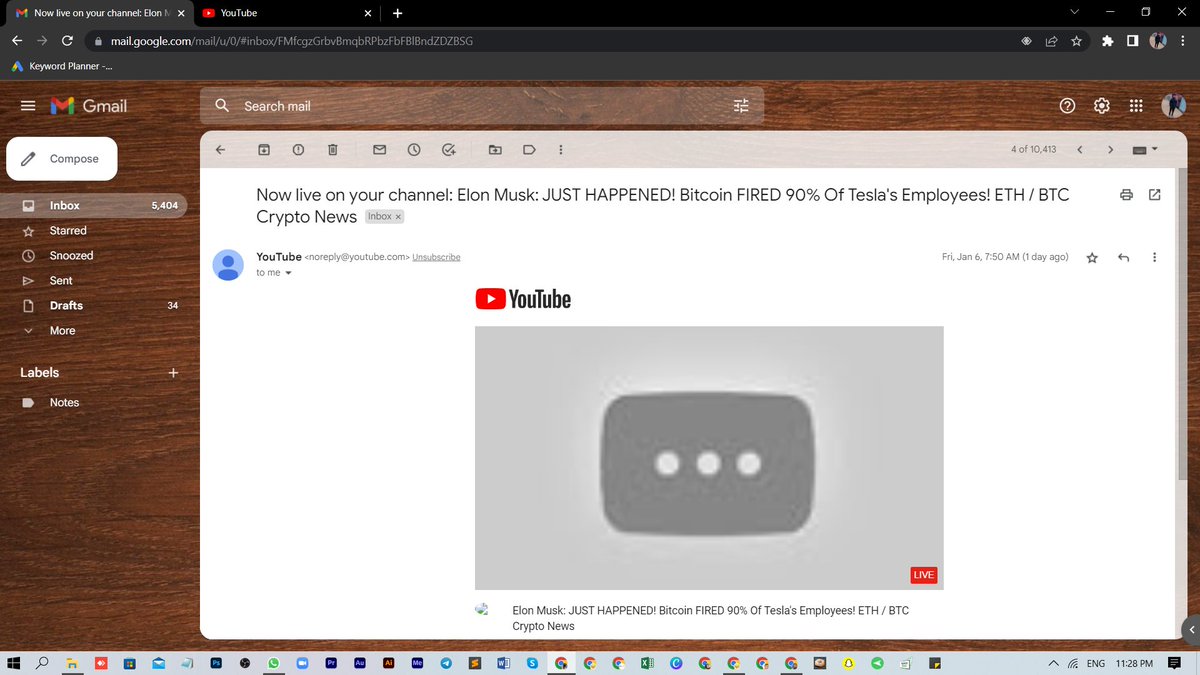Viewport: 1200px width, 675px height.
Task: Delete this email with the trash icon
Action: tap(333, 150)
